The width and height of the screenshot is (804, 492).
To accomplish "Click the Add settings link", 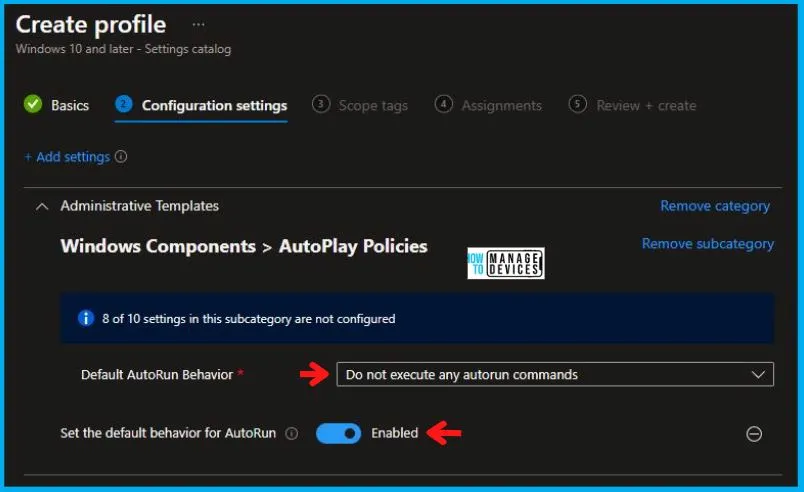I will (68, 157).
